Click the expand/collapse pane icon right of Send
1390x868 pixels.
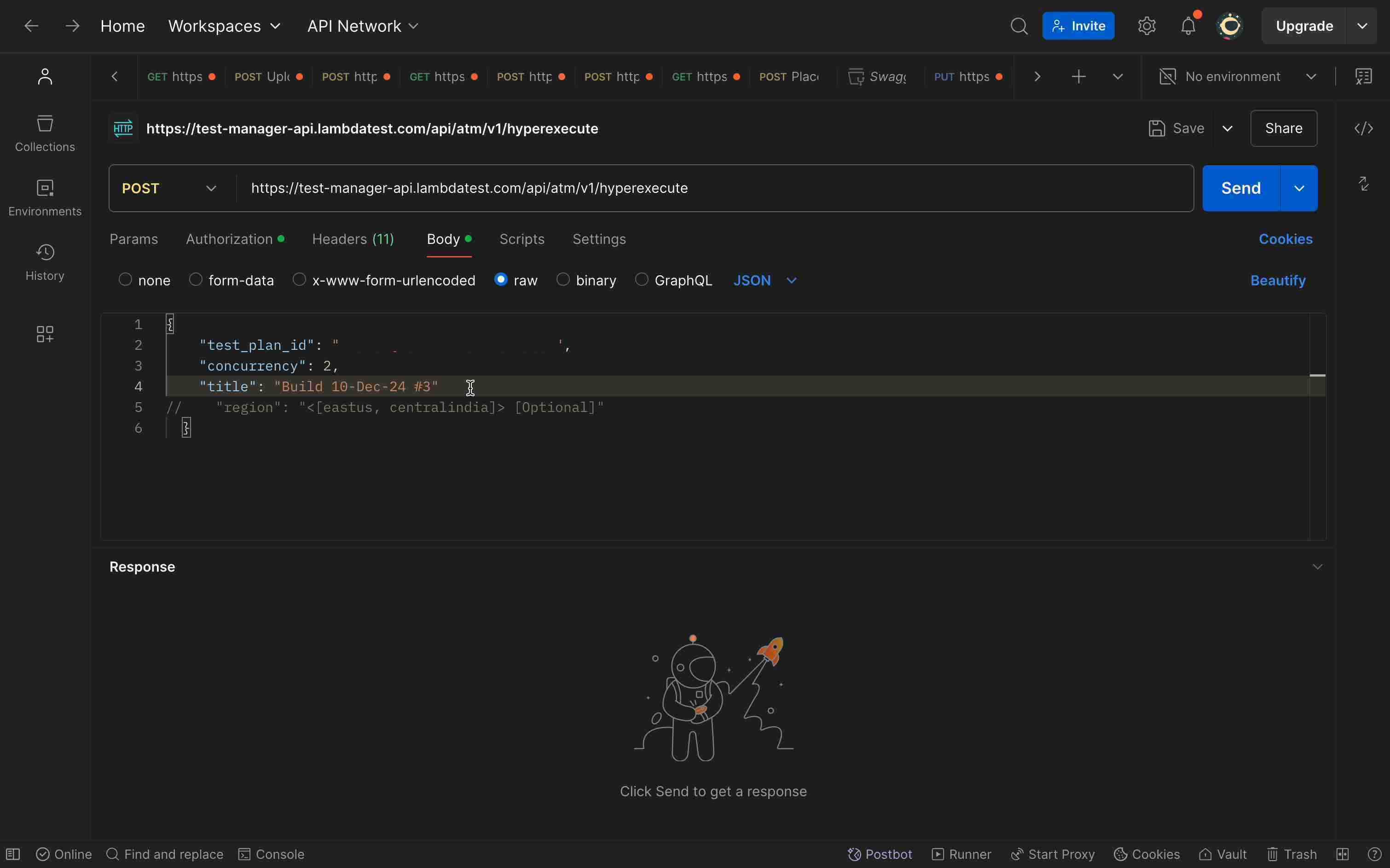(1364, 184)
